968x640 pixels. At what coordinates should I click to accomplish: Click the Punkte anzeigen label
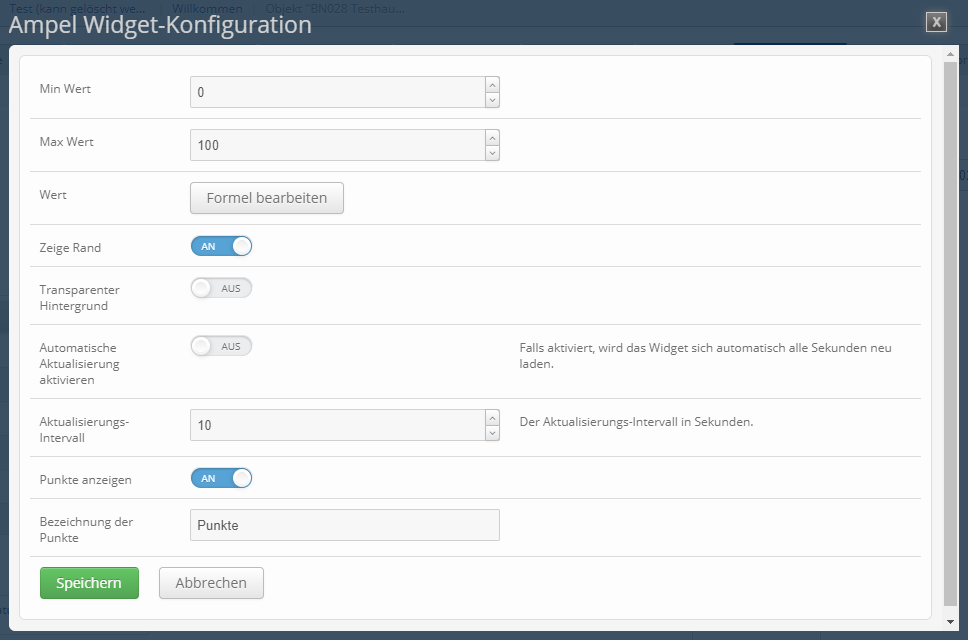click(85, 480)
